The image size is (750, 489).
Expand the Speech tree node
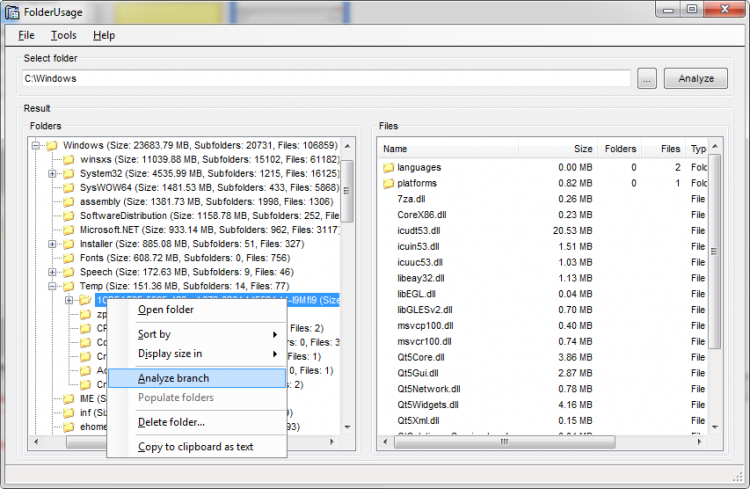[53, 272]
